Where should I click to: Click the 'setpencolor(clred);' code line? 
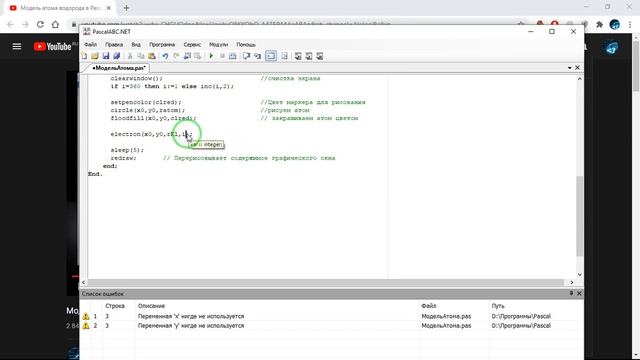click(x=146, y=102)
